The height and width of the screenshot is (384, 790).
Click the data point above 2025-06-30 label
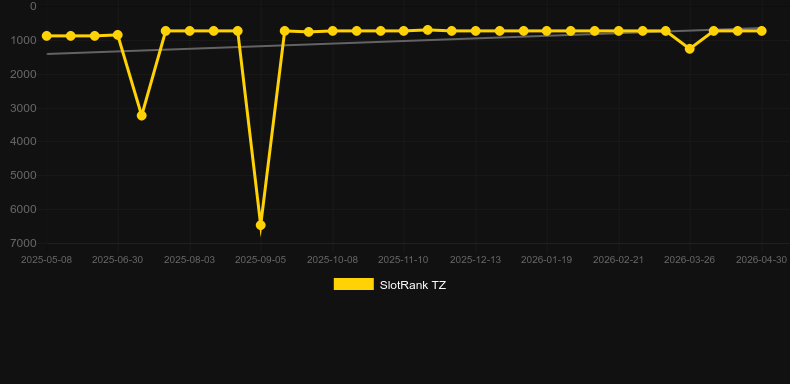(x=118, y=35)
